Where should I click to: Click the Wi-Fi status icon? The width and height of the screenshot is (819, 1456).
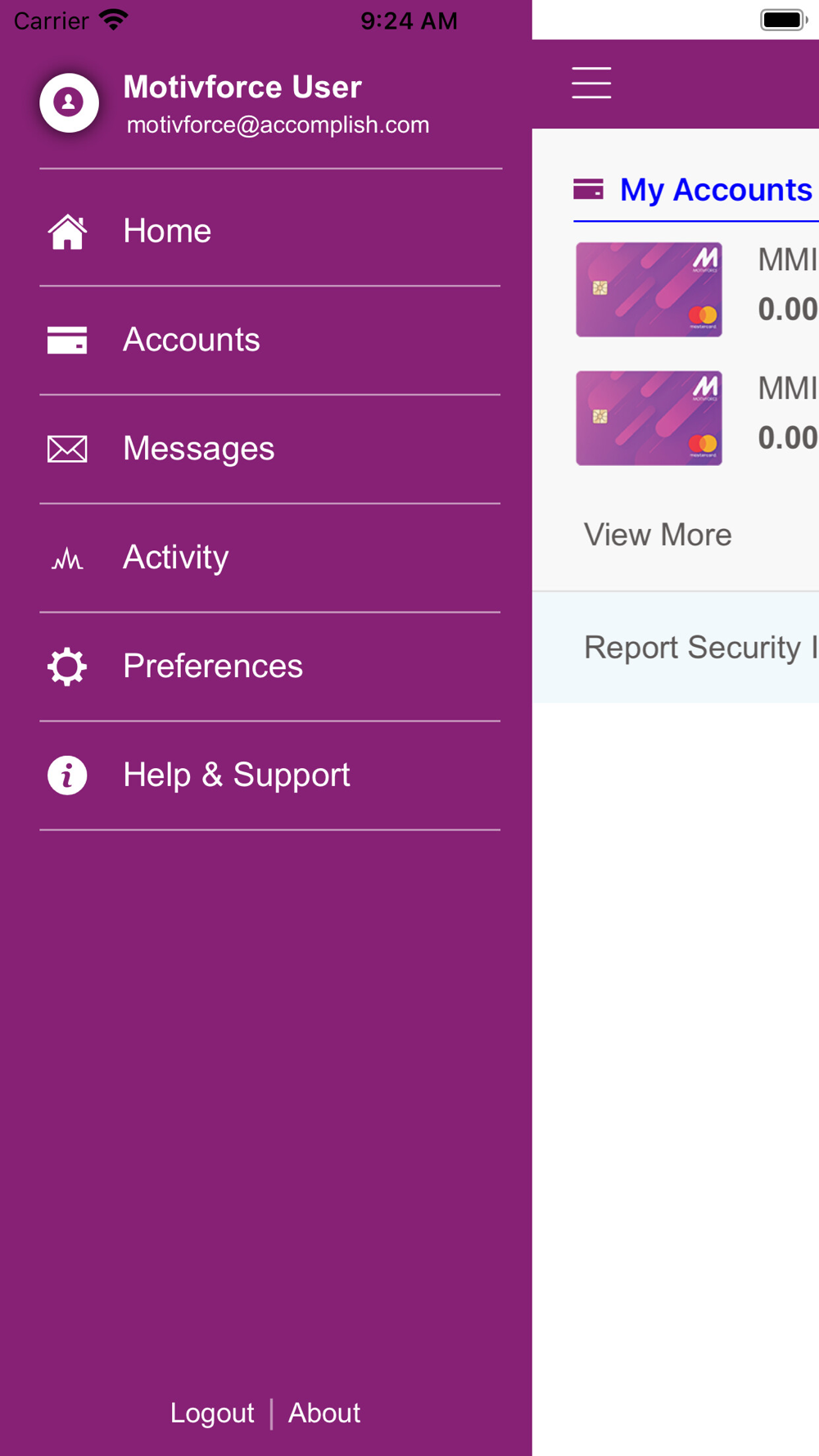click(x=114, y=20)
